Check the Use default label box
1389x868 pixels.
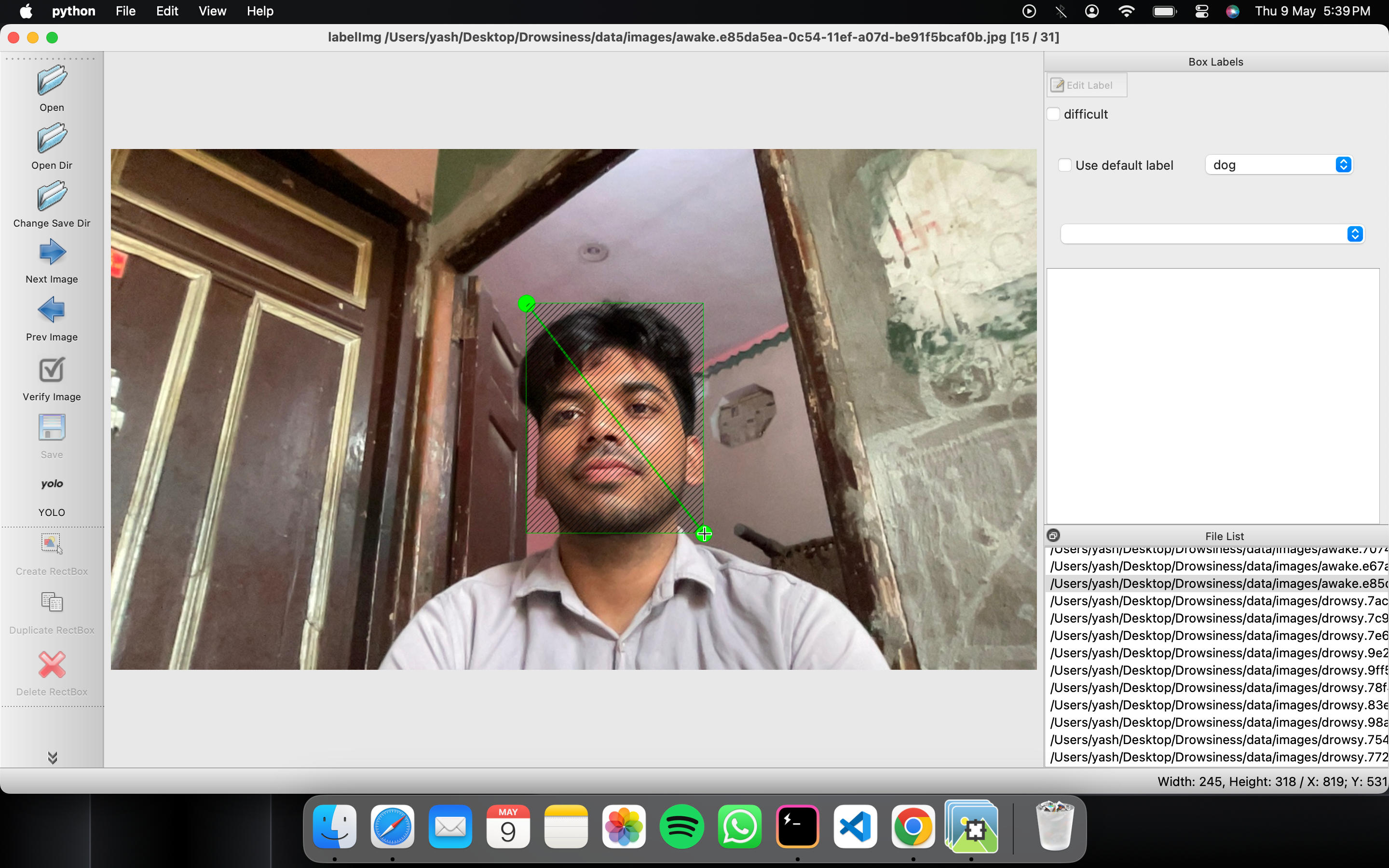click(x=1065, y=165)
